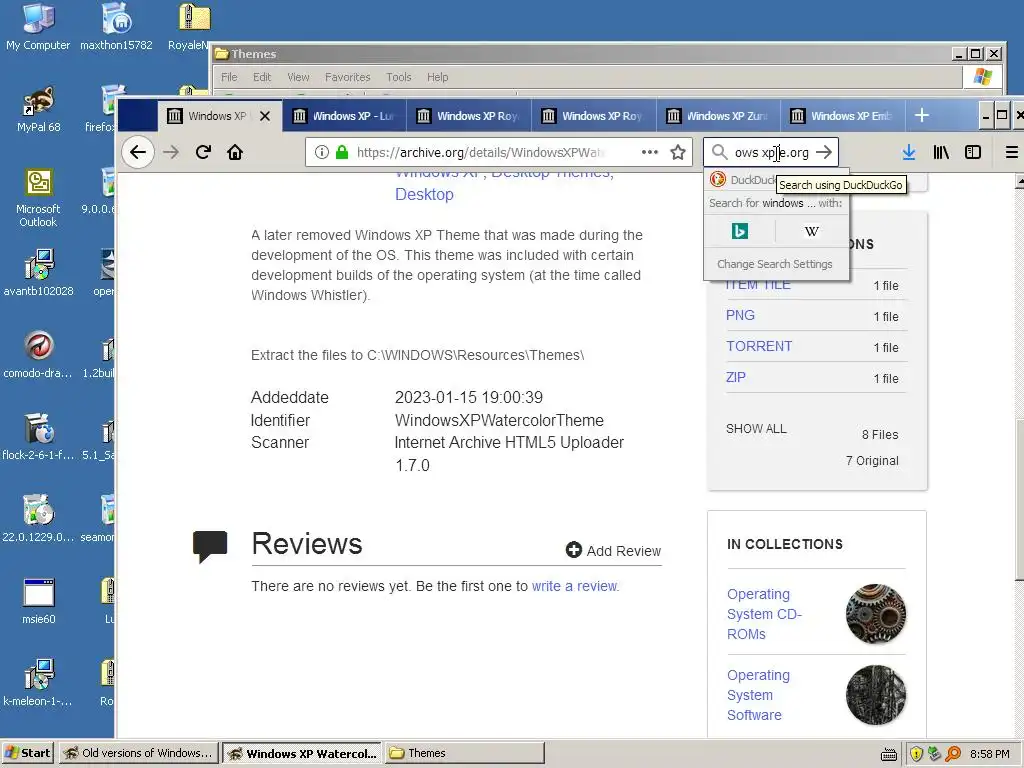Open avantb102028 installer icon
The image size is (1024, 768).
point(38,274)
